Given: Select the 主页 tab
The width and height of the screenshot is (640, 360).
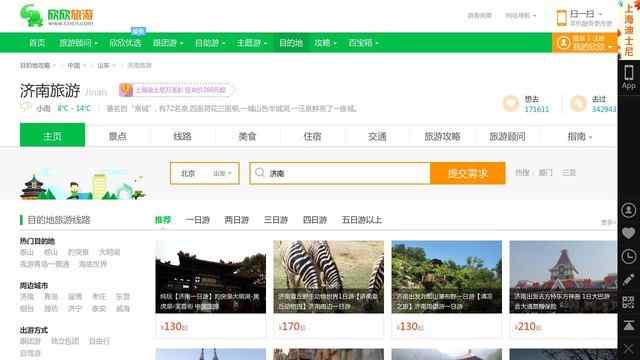Looking at the screenshot, I should (x=52, y=135).
